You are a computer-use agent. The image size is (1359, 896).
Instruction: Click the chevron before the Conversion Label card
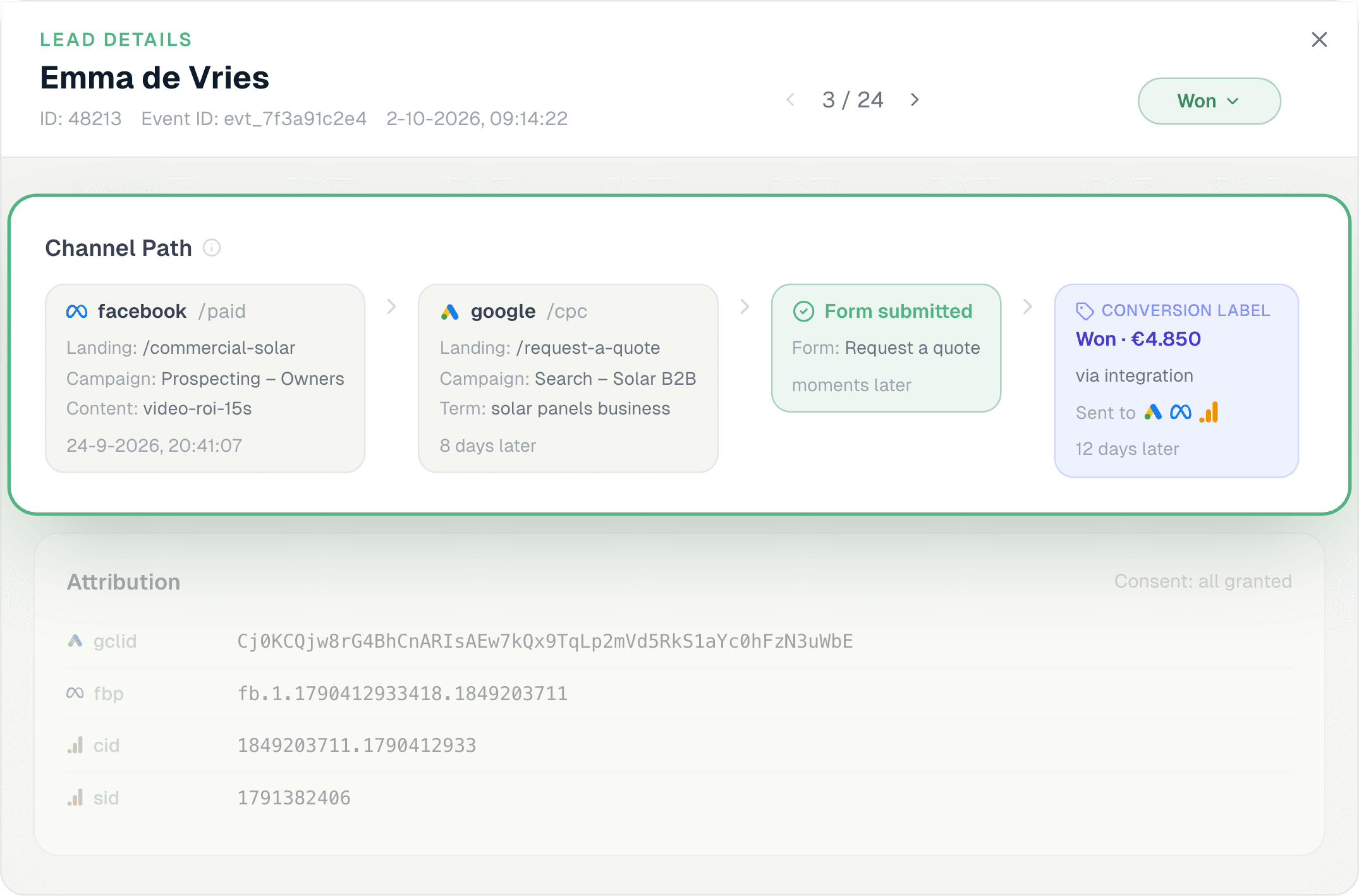click(1028, 306)
